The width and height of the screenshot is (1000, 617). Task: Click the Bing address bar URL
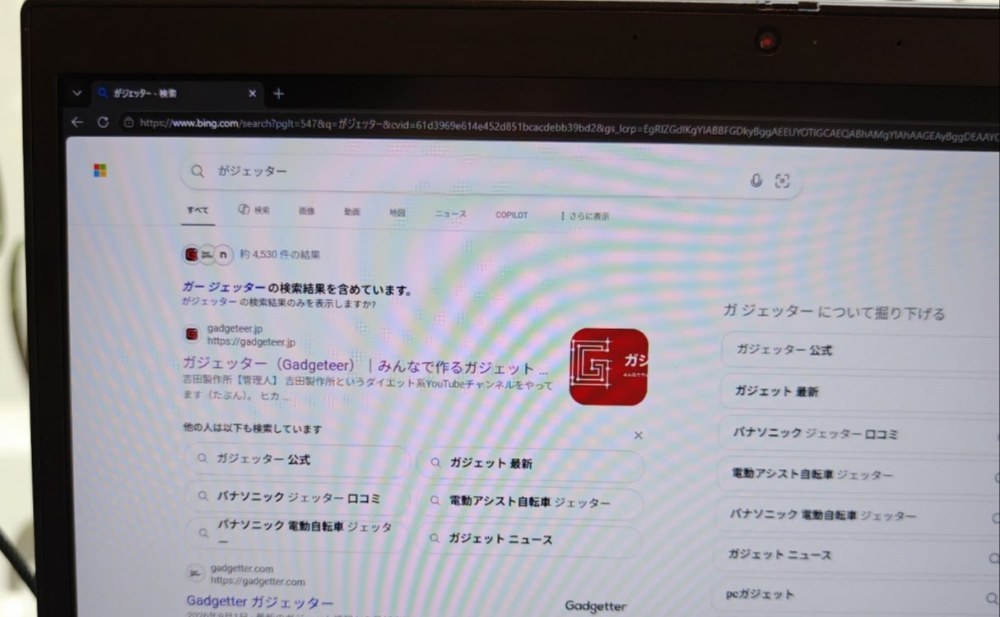pos(568,130)
